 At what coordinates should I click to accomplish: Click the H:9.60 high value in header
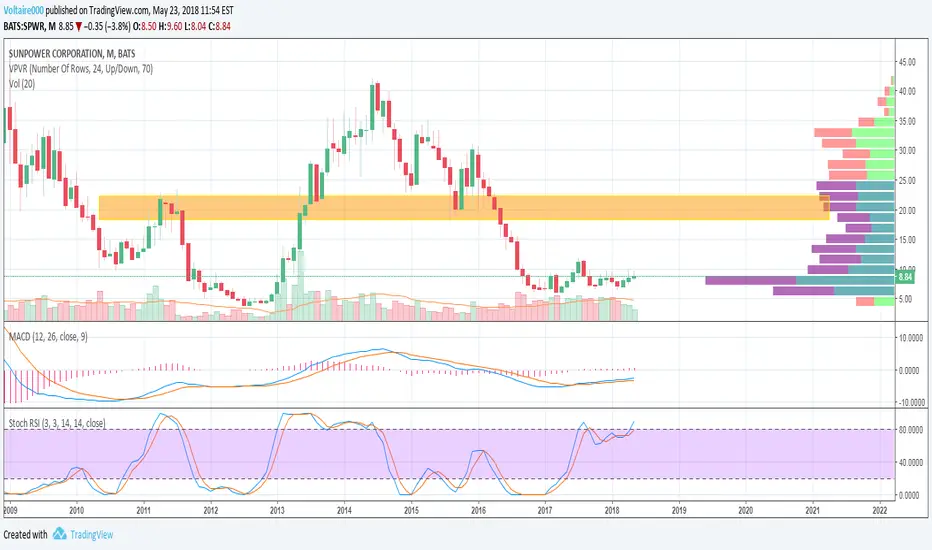tap(170, 26)
